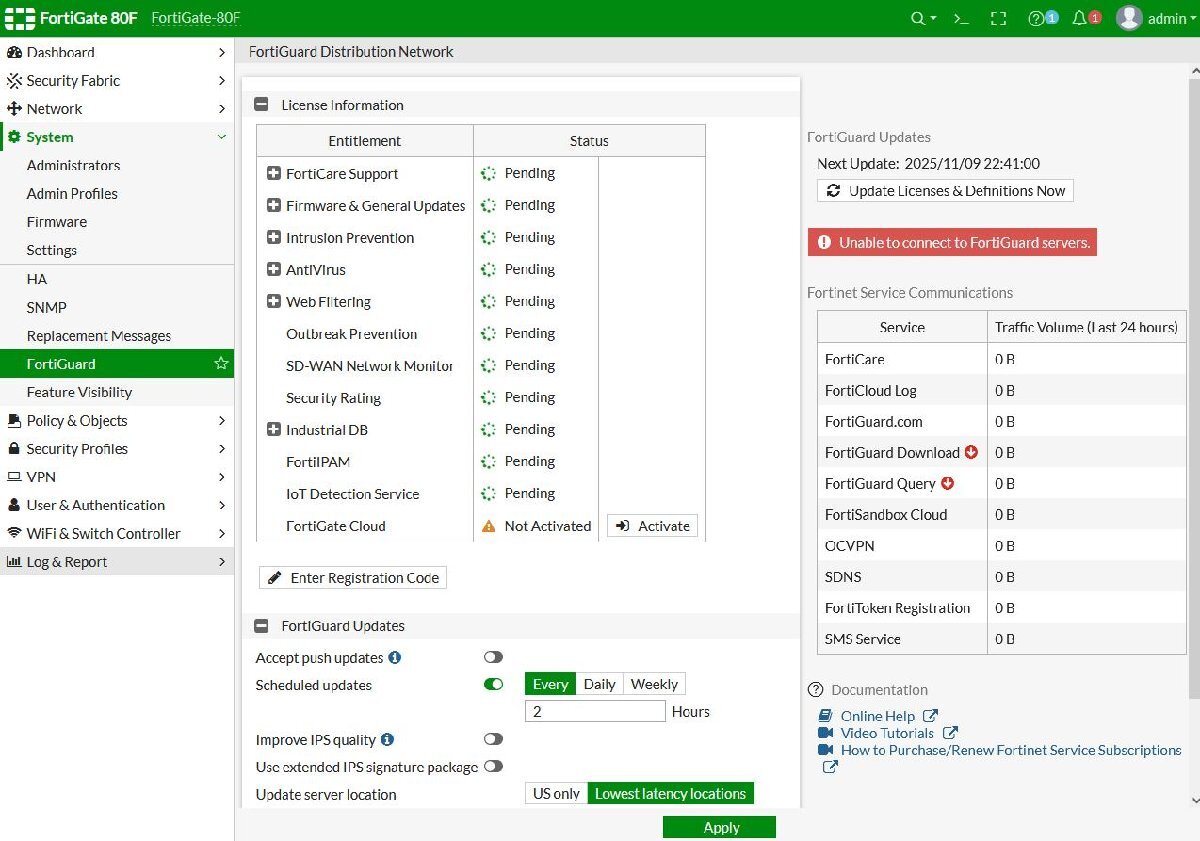
Task: Expand the FortiCare Support entitlement row
Action: (274, 174)
